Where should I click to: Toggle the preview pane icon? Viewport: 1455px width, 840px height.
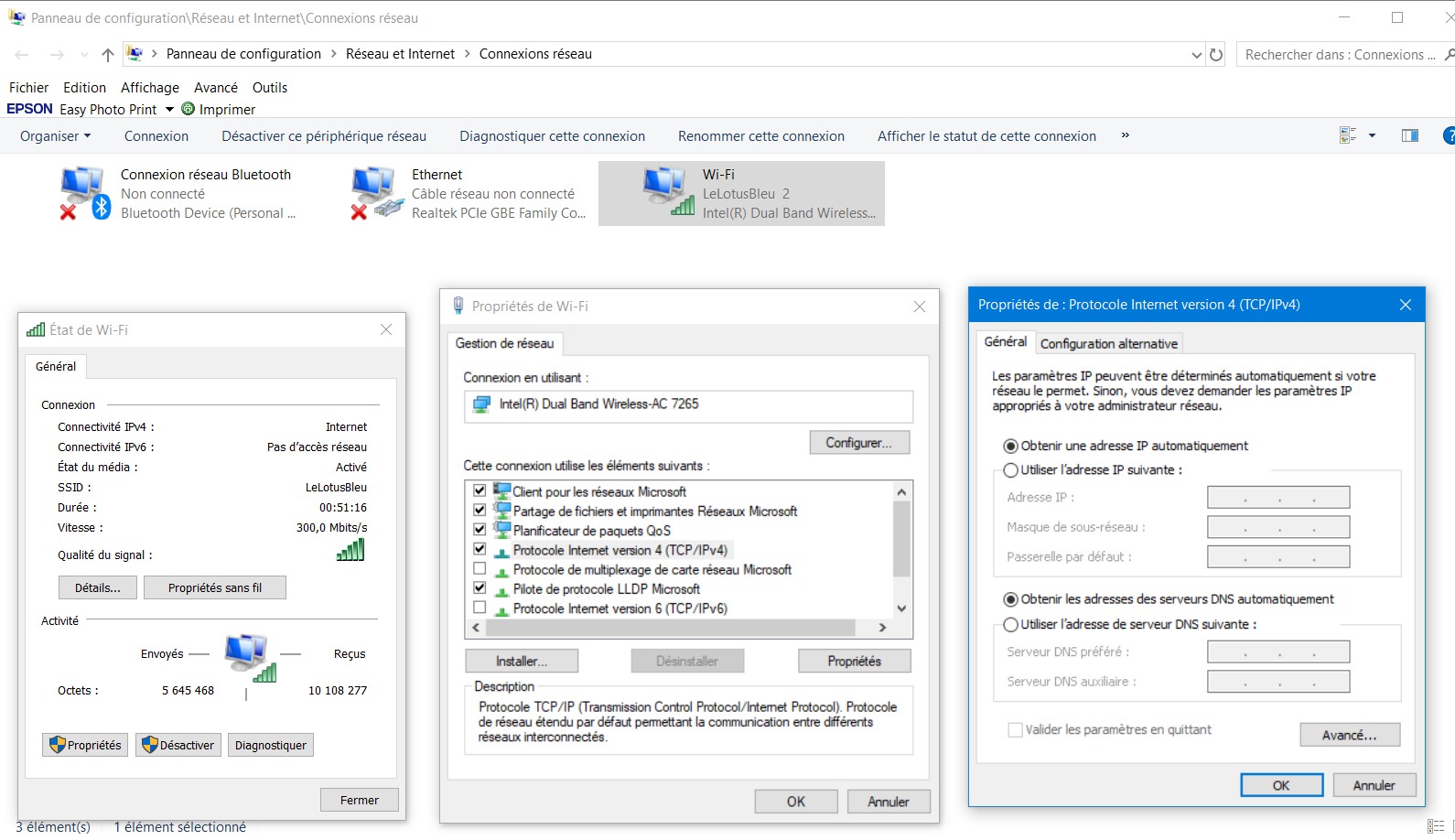point(1409,136)
